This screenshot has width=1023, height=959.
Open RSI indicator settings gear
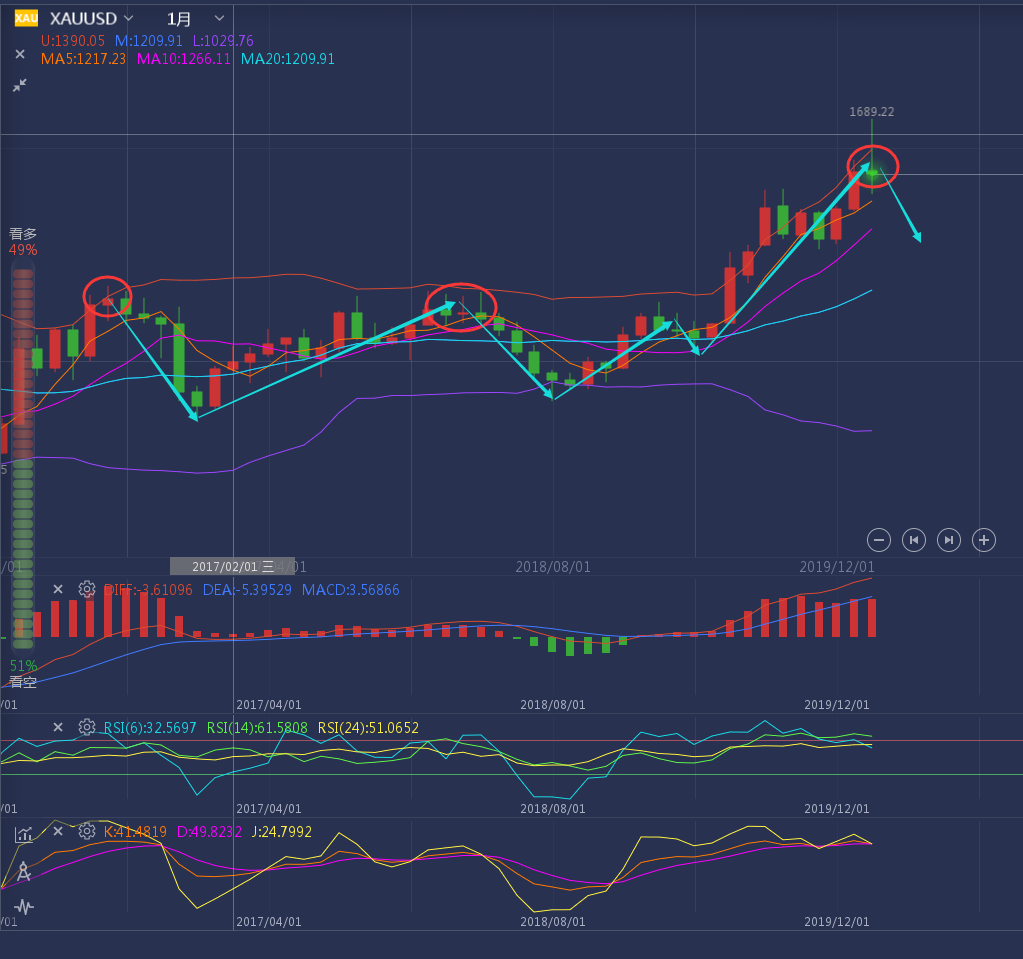87,727
